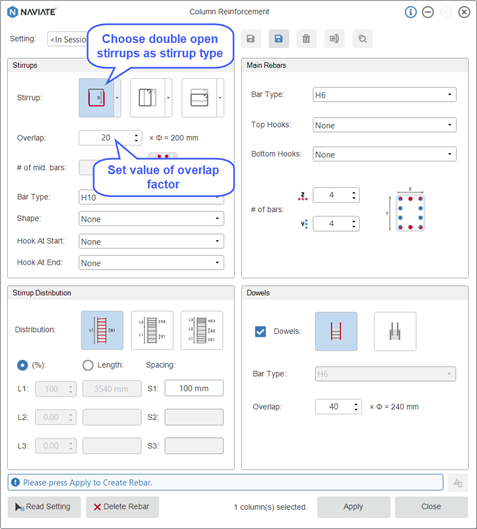Viewport: 477px width, 529px height.
Task: Click the L3 percentage field
Action: [x=56, y=446]
